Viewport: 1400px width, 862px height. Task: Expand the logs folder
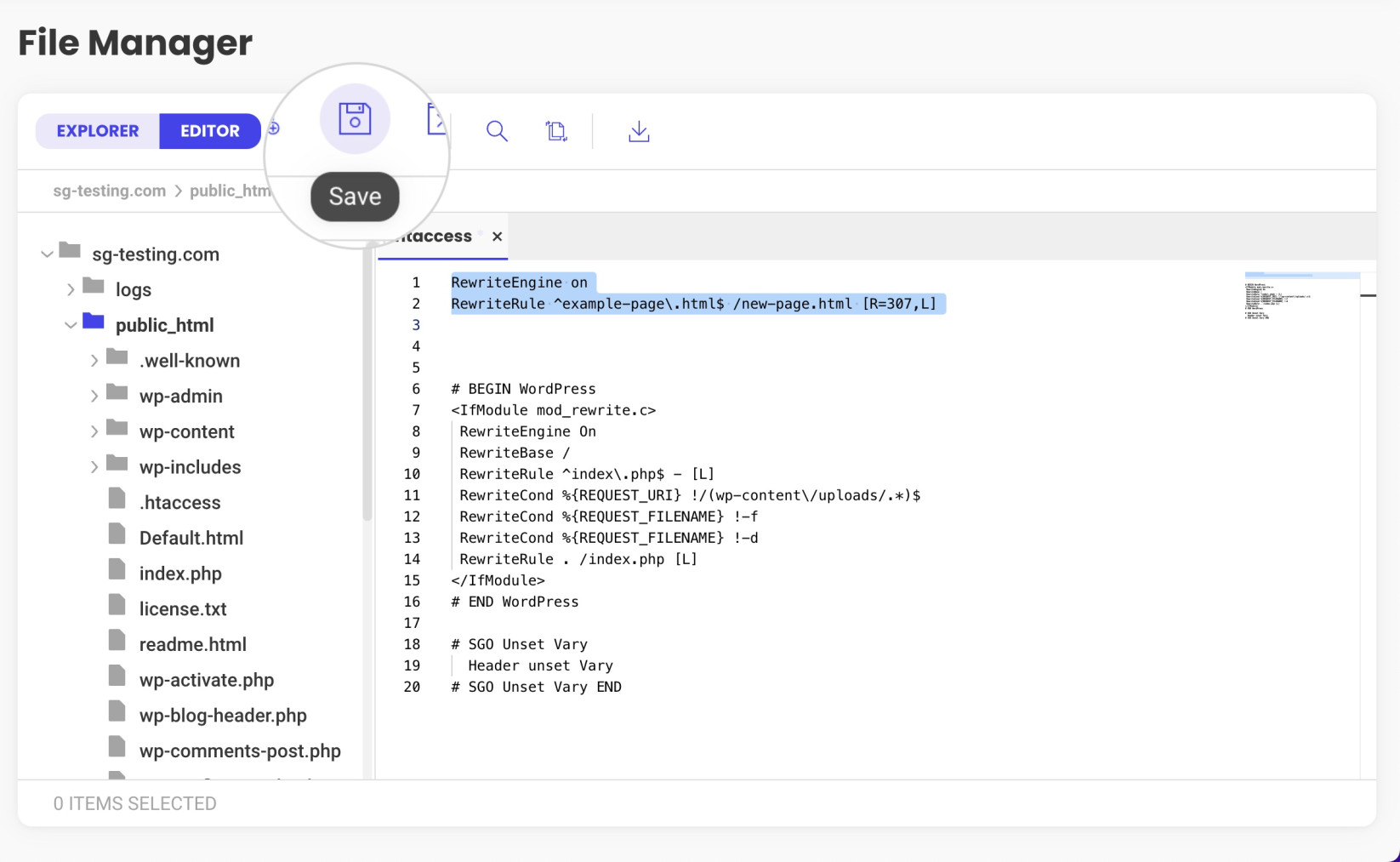coord(71,290)
